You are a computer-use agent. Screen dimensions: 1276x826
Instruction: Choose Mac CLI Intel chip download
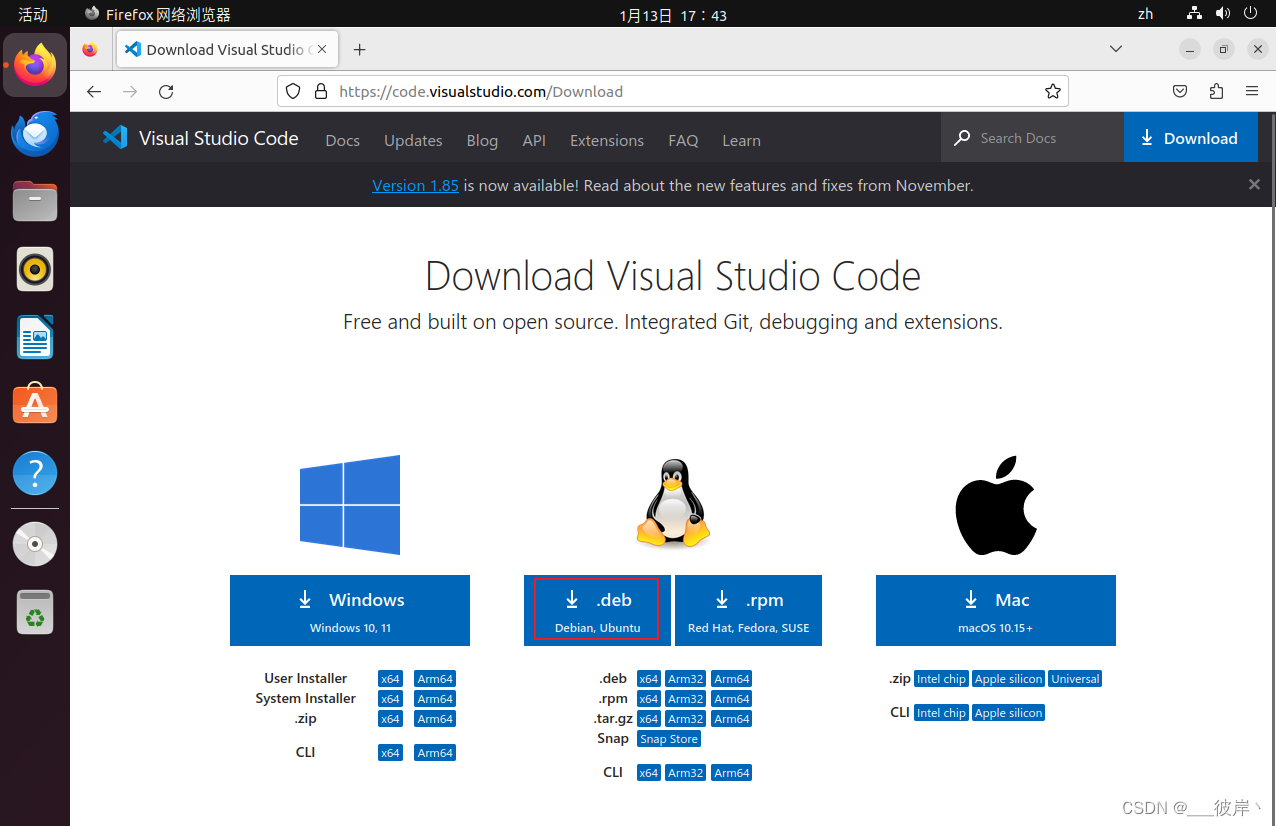941,713
